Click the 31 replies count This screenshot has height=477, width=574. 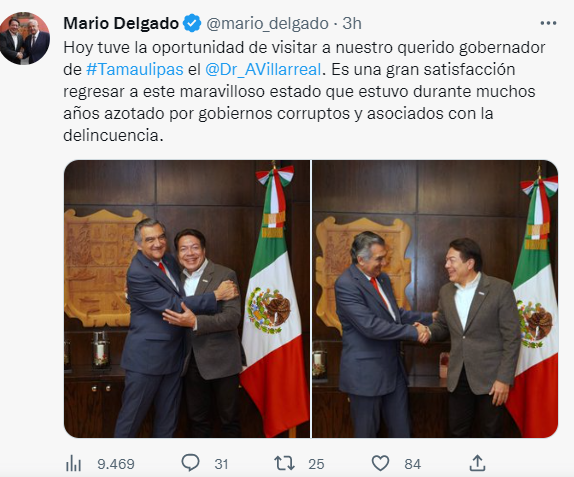(x=221, y=464)
